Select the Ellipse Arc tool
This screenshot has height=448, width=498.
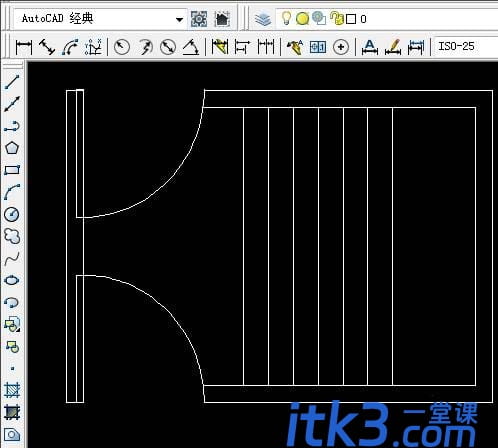coord(12,302)
